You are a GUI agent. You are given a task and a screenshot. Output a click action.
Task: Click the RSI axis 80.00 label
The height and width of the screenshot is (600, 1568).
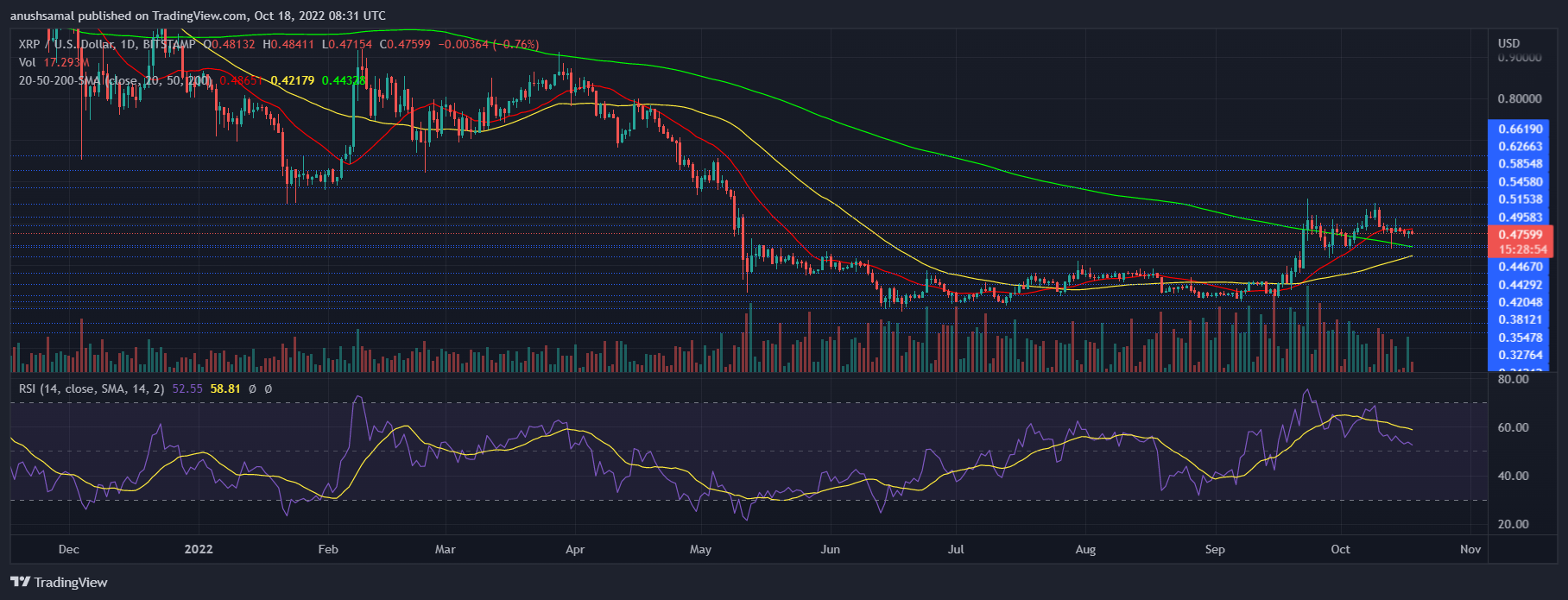(x=1514, y=379)
